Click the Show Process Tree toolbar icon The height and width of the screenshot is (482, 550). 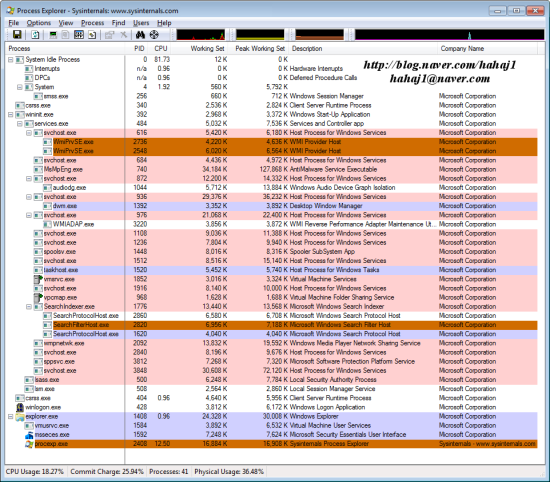click(65, 35)
